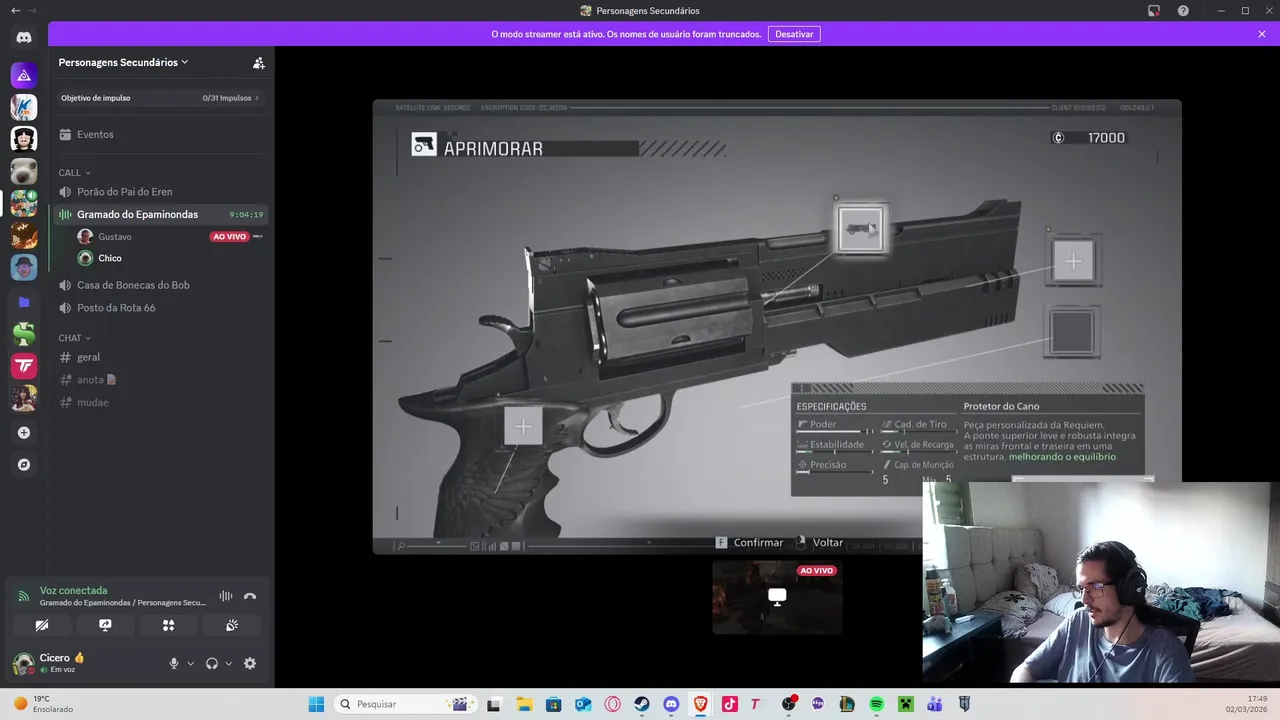
Task: Mute the microphone
Action: pyautogui.click(x=174, y=663)
